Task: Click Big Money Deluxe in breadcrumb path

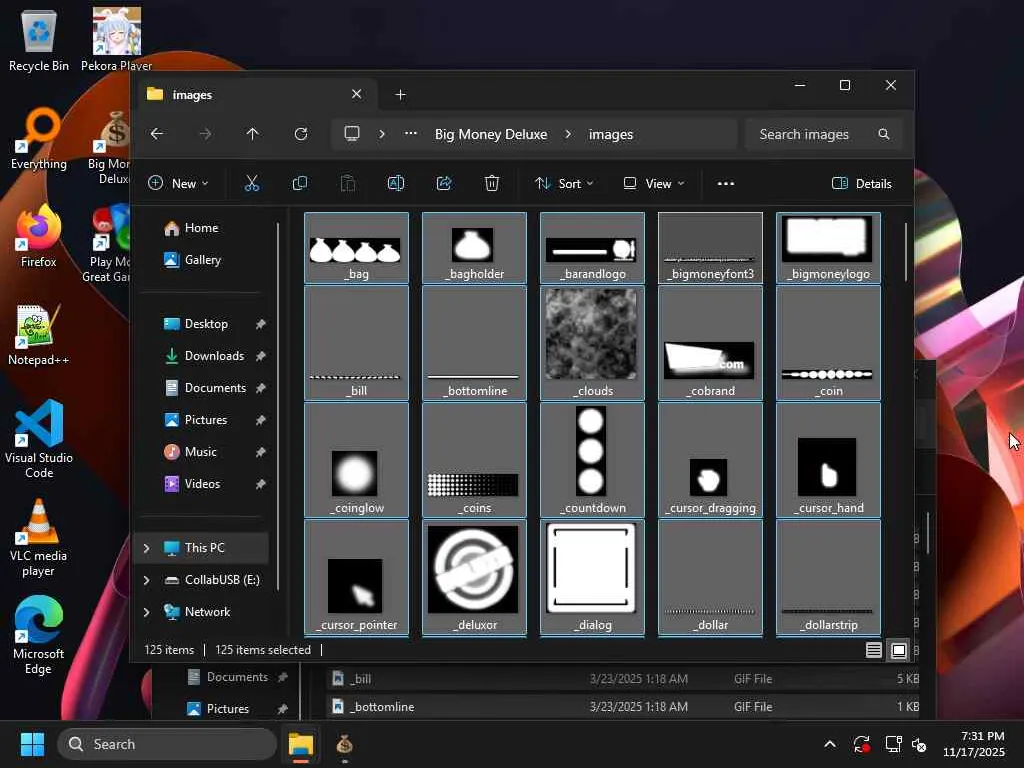Action: coord(490,134)
